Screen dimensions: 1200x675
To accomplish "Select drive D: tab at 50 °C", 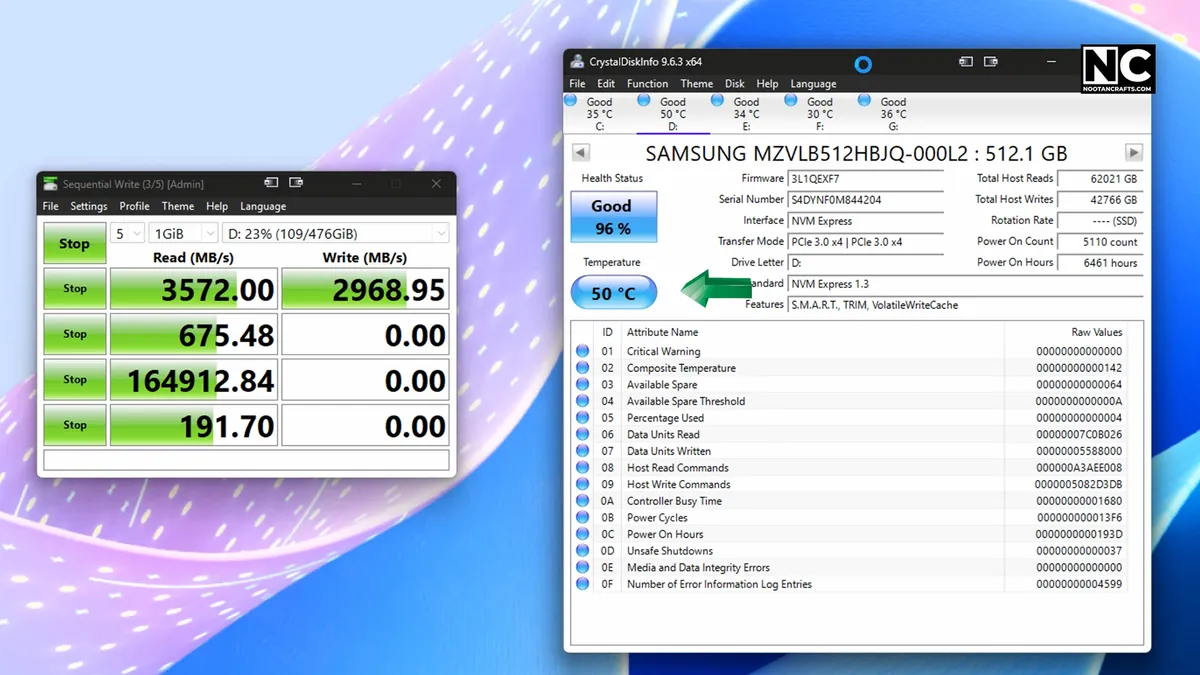I will 673,113.
